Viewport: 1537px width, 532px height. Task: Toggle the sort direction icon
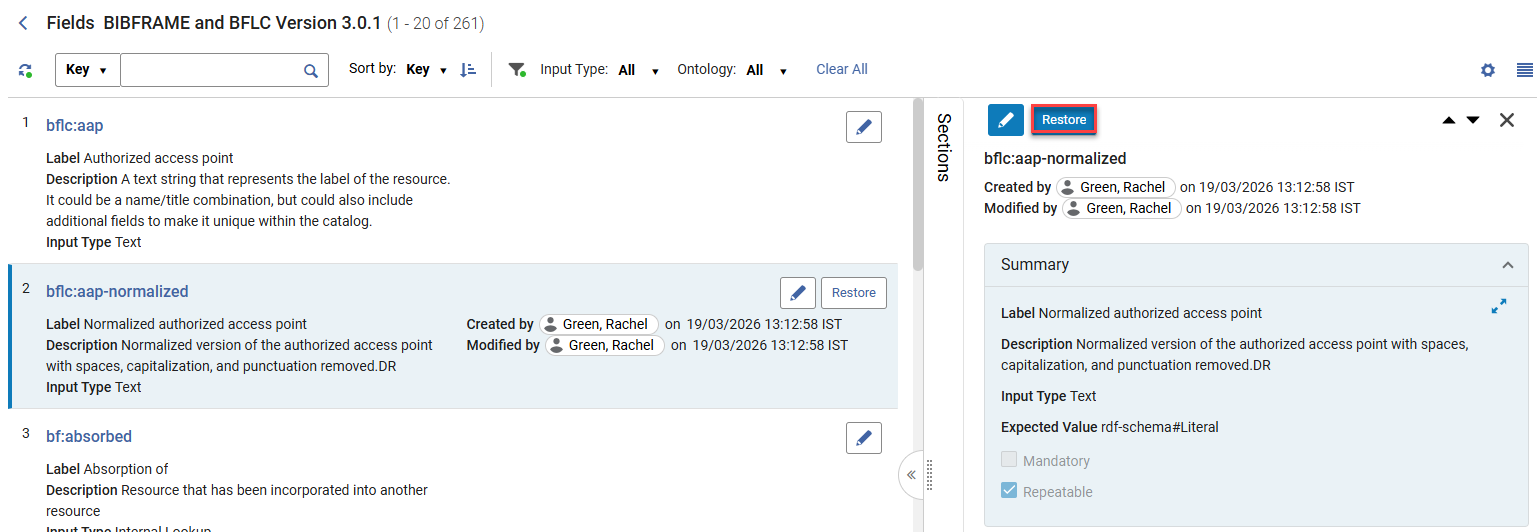click(x=468, y=70)
